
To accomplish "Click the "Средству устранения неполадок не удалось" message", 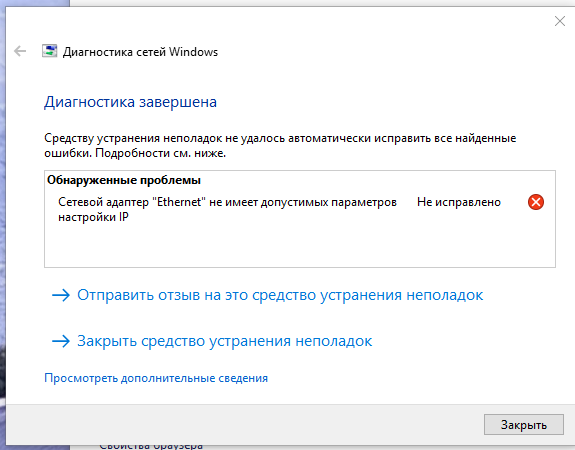I will click(x=280, y=146).
